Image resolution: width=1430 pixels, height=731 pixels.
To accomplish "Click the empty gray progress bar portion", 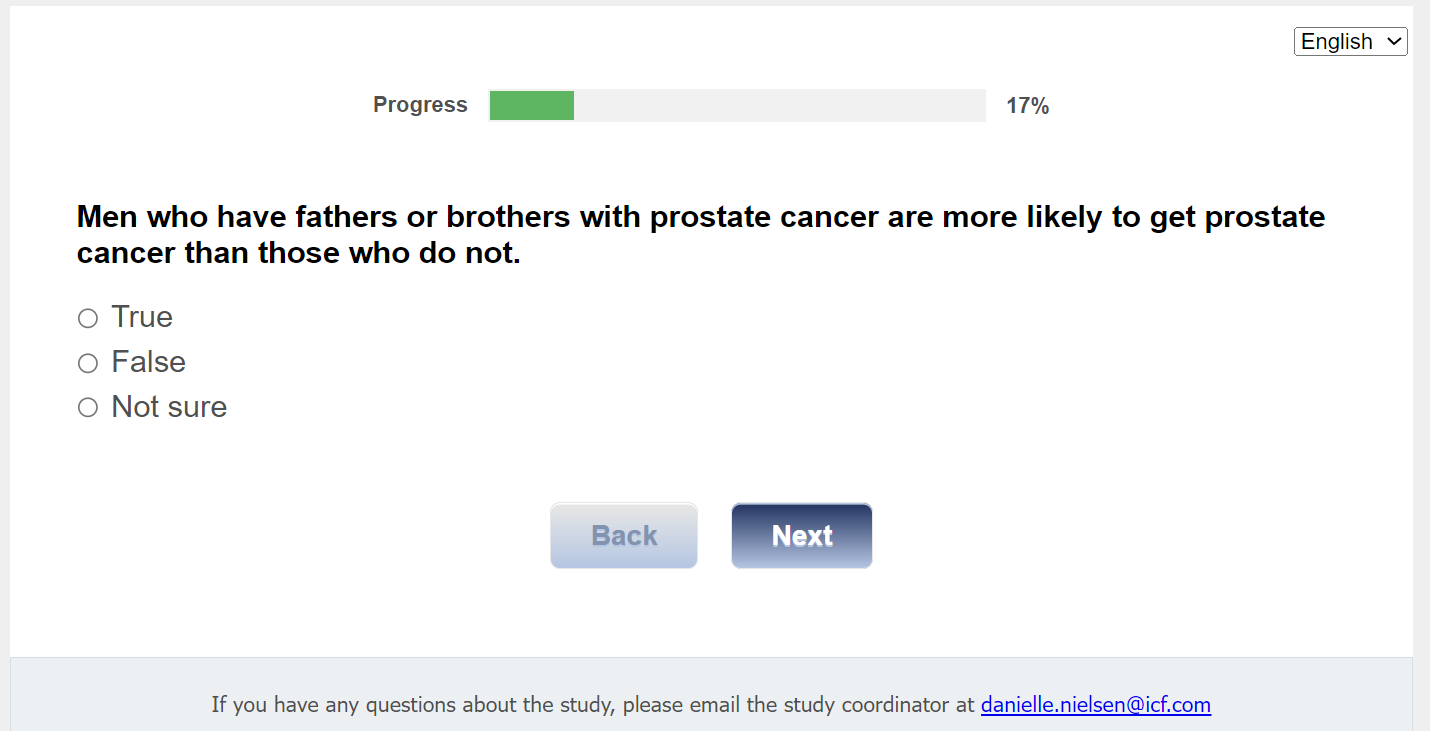I will 780,105.
